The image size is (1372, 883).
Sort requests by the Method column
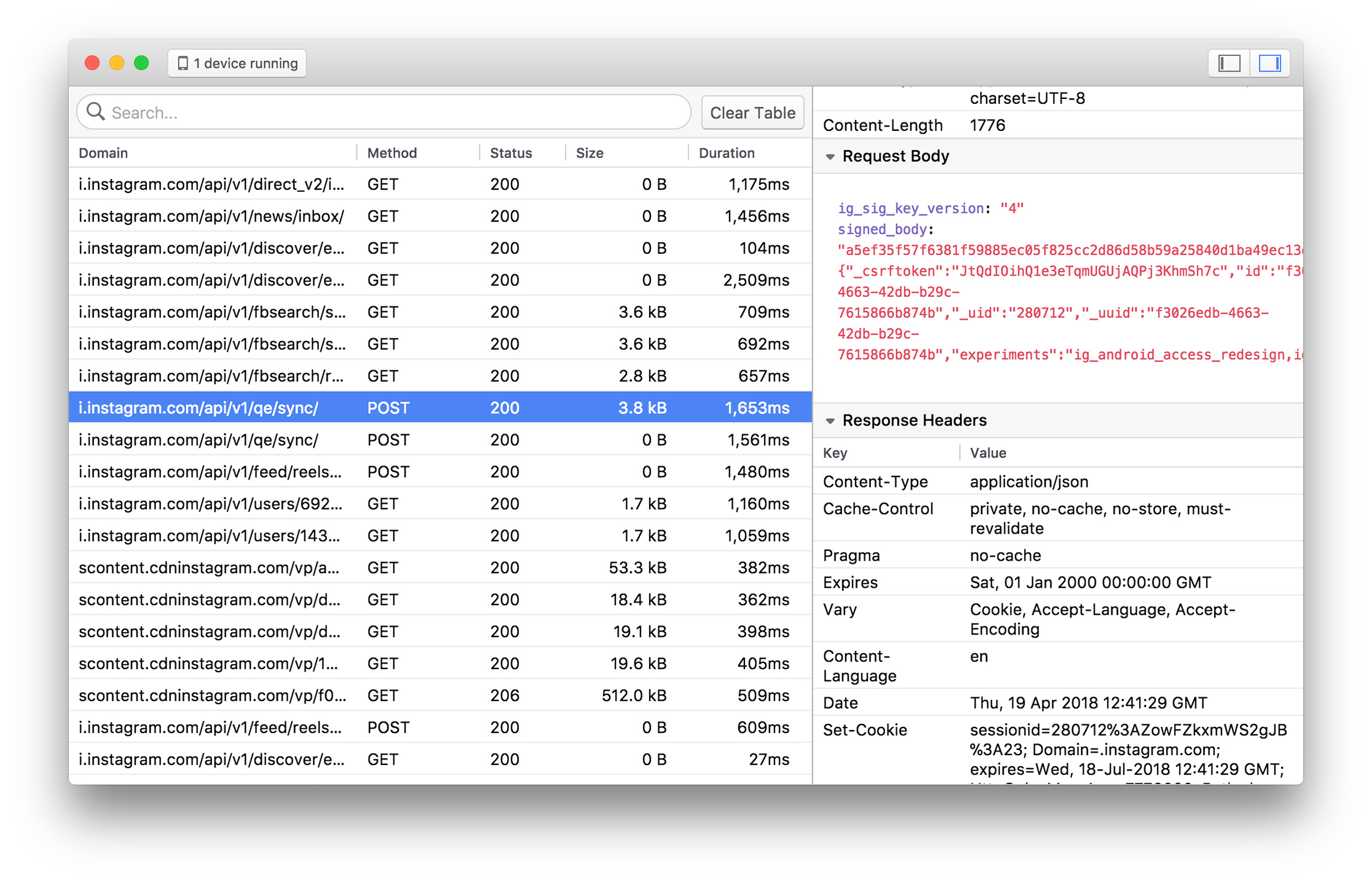(392, 152)
